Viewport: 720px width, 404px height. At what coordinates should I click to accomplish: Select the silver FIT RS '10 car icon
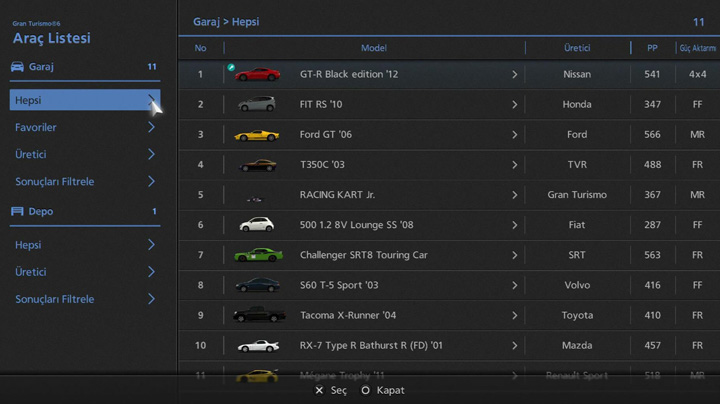pos(257,104)
